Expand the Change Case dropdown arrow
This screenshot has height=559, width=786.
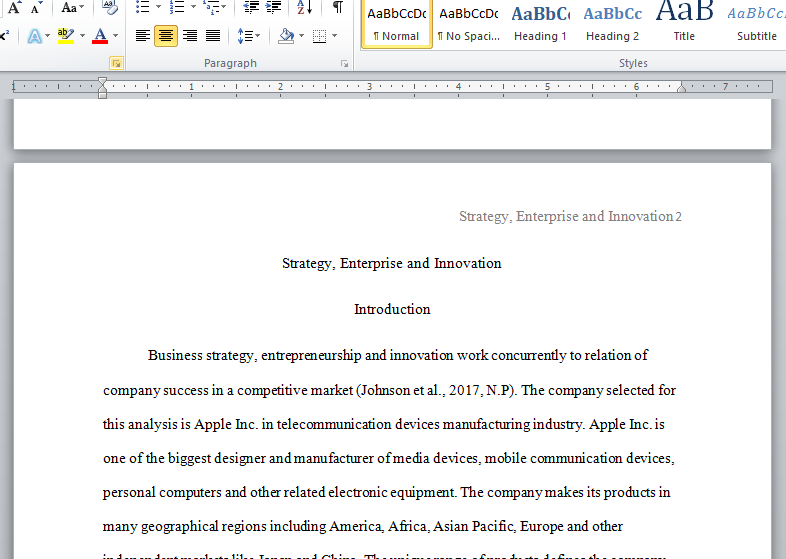[82, 7]
